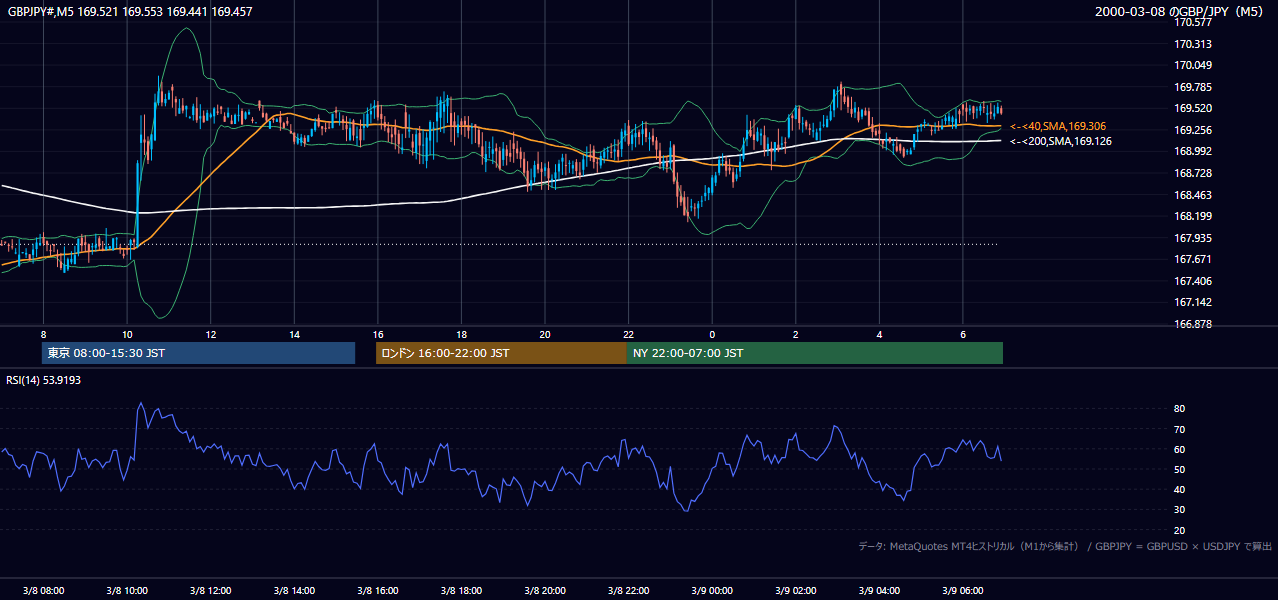Click the bottom time label 3/8 08:00

[x=43, y=590]
